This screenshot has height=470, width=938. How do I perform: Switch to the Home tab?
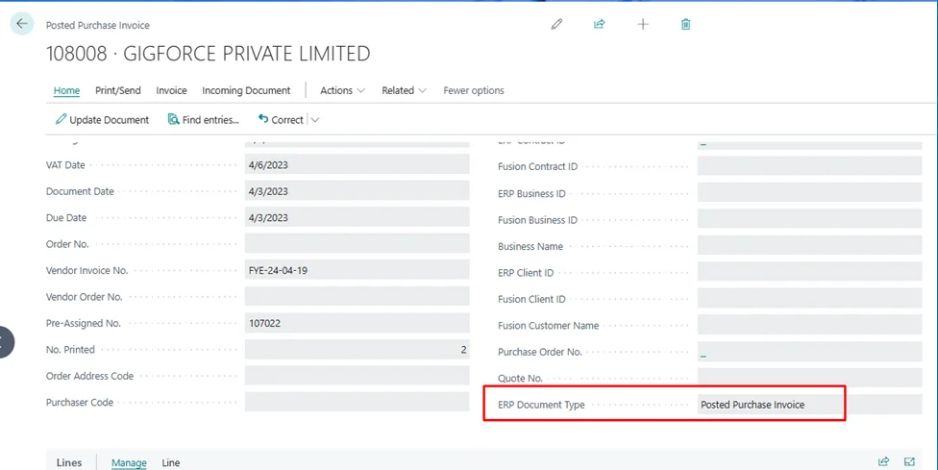67,91
